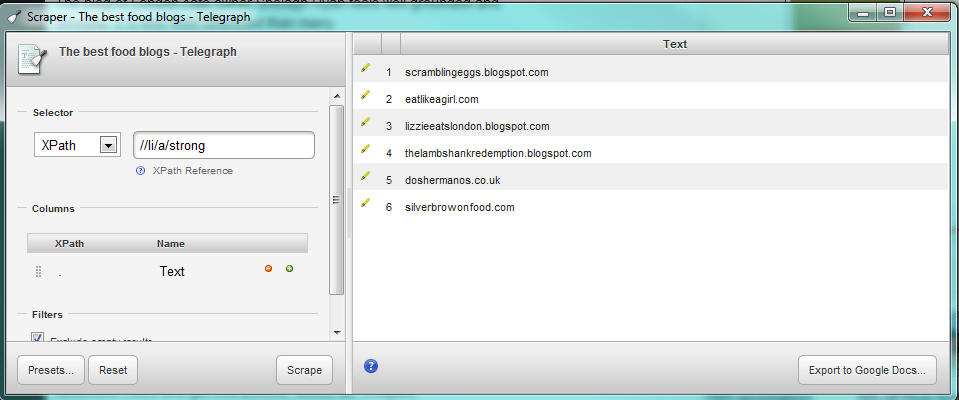Click the scroll down arrow in left panel
This screenshot has height=400, width=959.
[x=336, y=333]
